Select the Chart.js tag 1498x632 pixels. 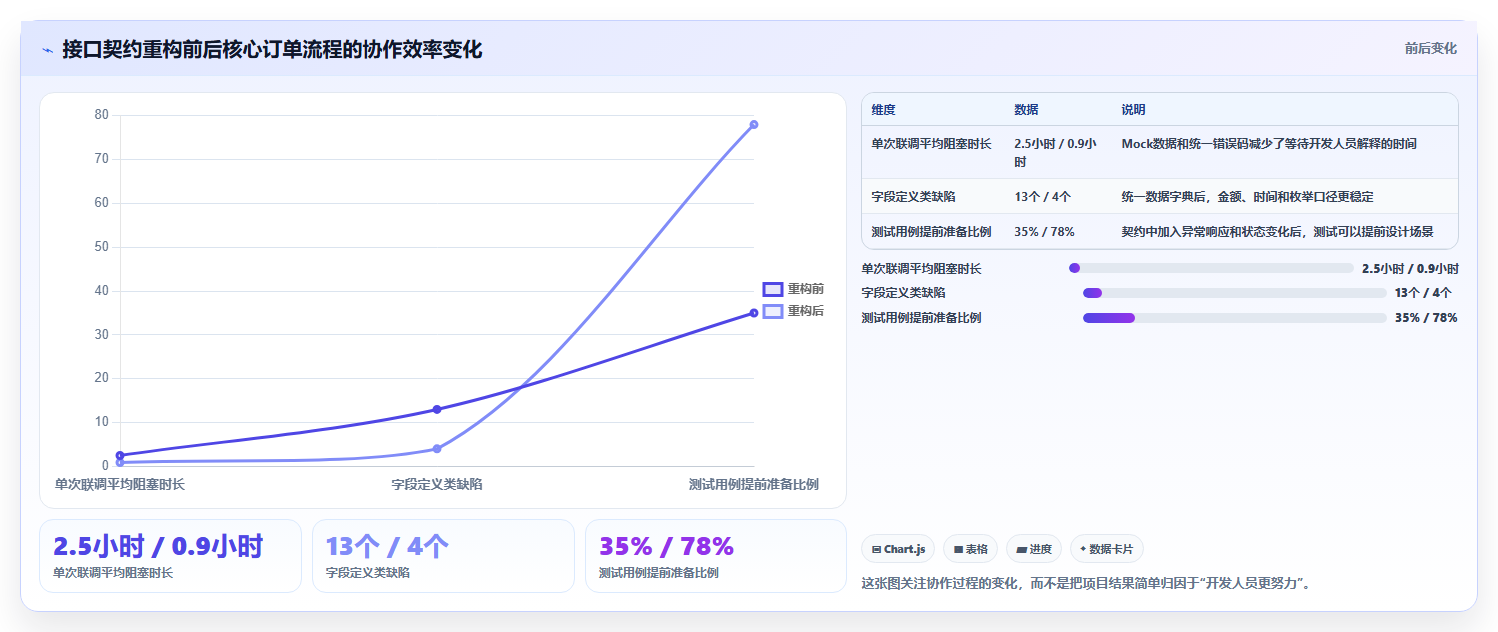[x=898, y=549]
